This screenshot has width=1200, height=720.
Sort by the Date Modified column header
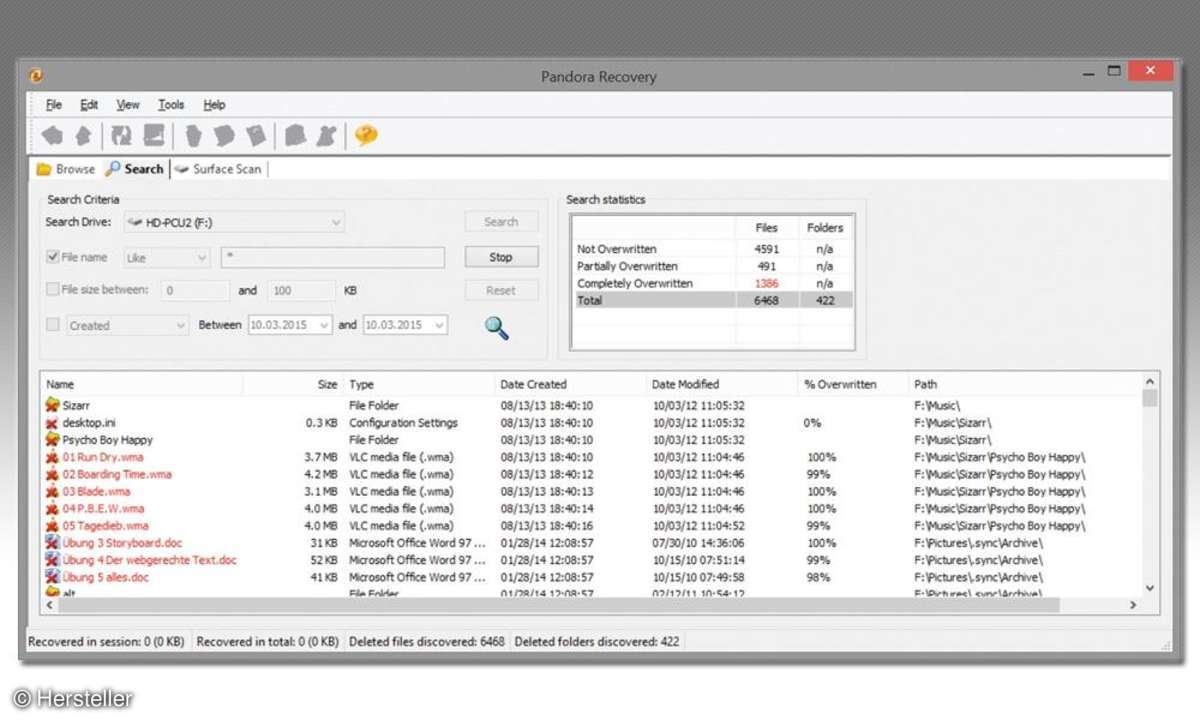(x=722, y=384)
